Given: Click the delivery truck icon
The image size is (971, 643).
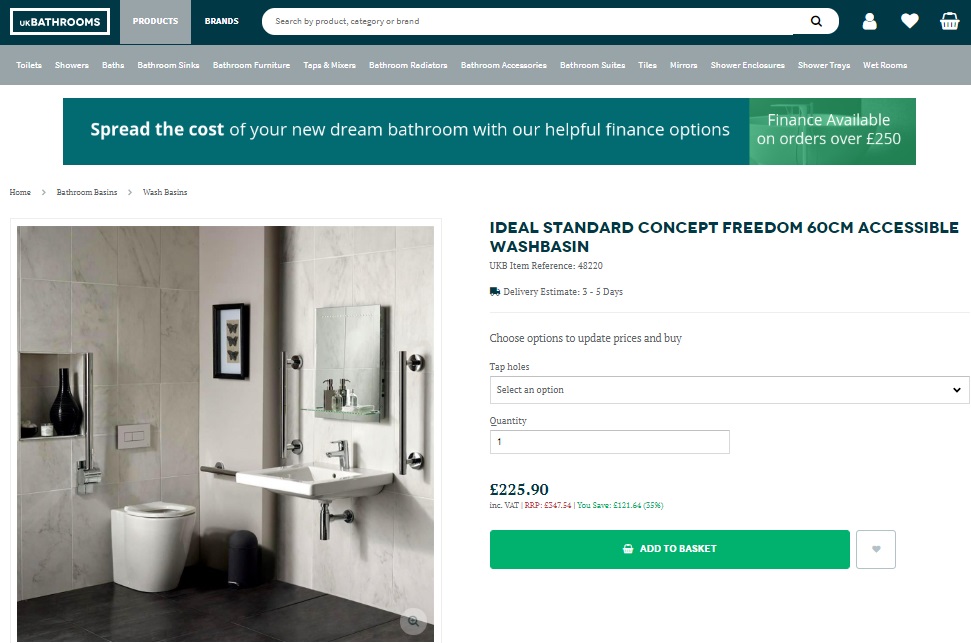Looking at the screenshot, I should click(x=495, y=292).
